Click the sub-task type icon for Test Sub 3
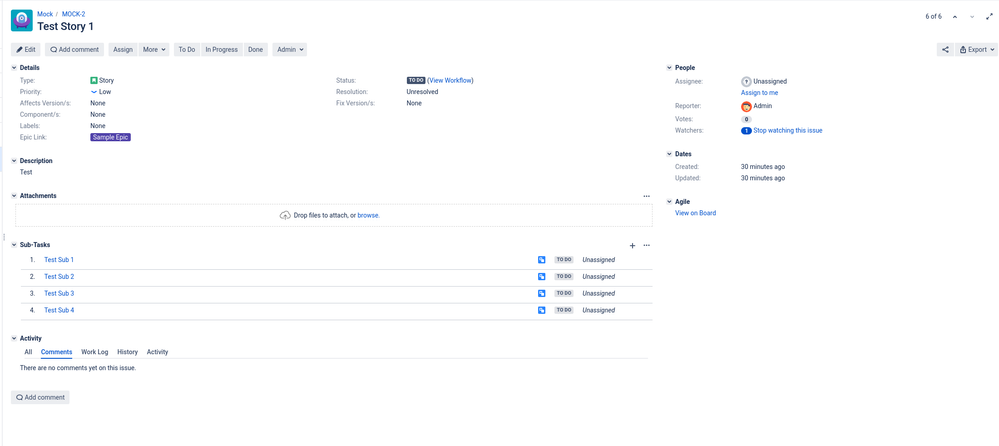Viewport: 999px width, 446px height. [x=542, y=293]
